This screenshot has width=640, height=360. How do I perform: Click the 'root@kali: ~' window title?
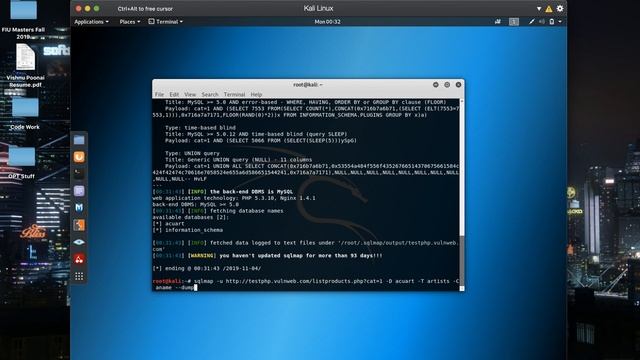[x=308, y=84]
